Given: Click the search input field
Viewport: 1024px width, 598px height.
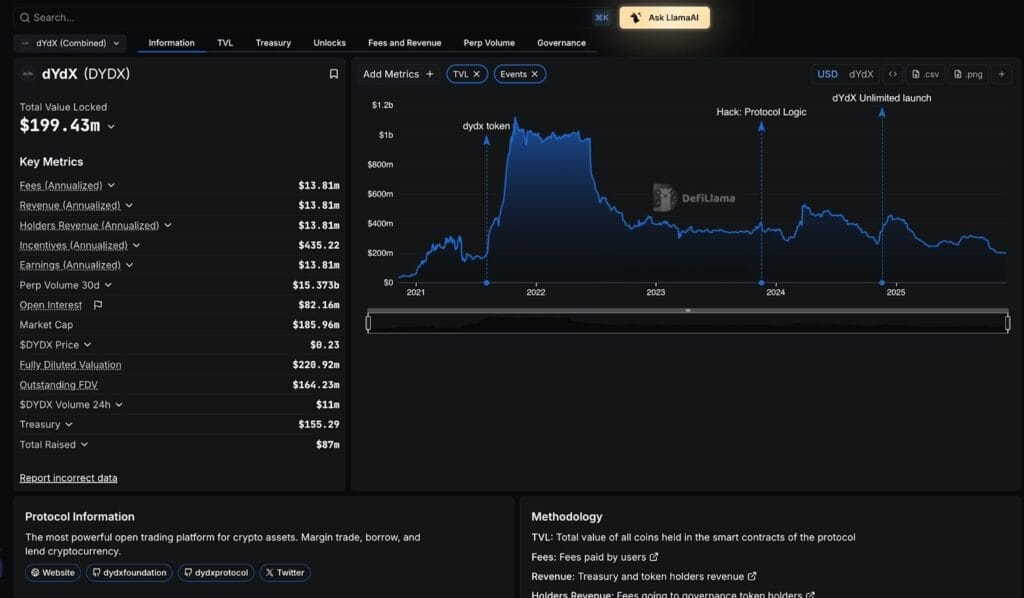Looking at the screenshot, I should (304, 18).
